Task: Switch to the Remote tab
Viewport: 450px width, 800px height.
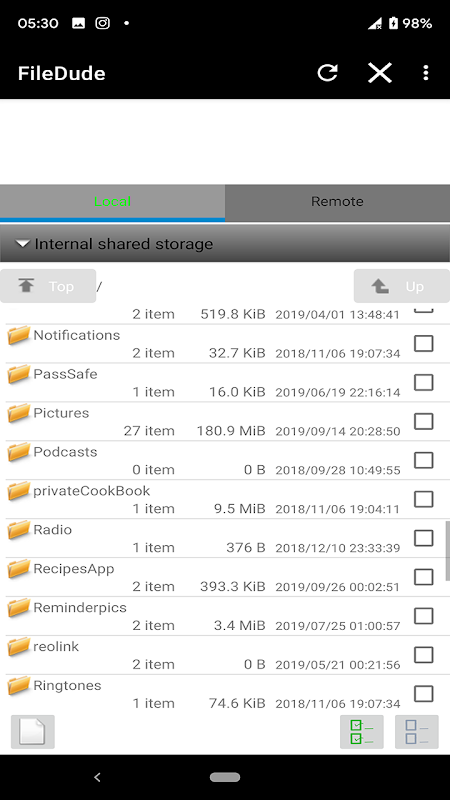Action: pyautogui.click(x=337, y=202)
